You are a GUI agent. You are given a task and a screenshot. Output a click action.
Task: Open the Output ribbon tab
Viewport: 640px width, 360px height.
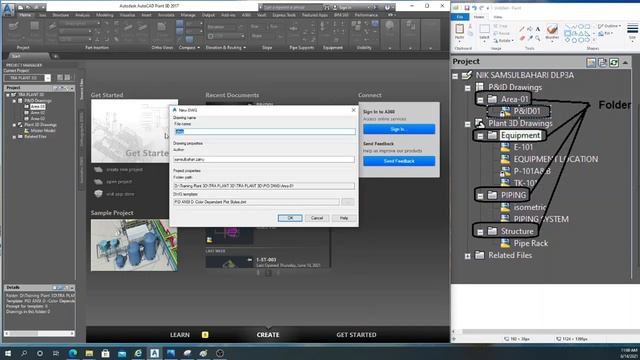click(208, 15)
